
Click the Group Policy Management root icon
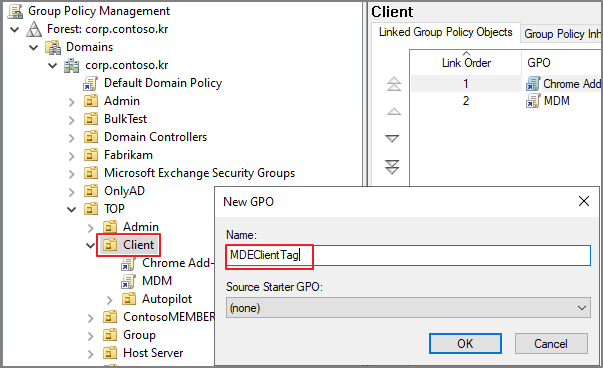(x=15, y=11)
